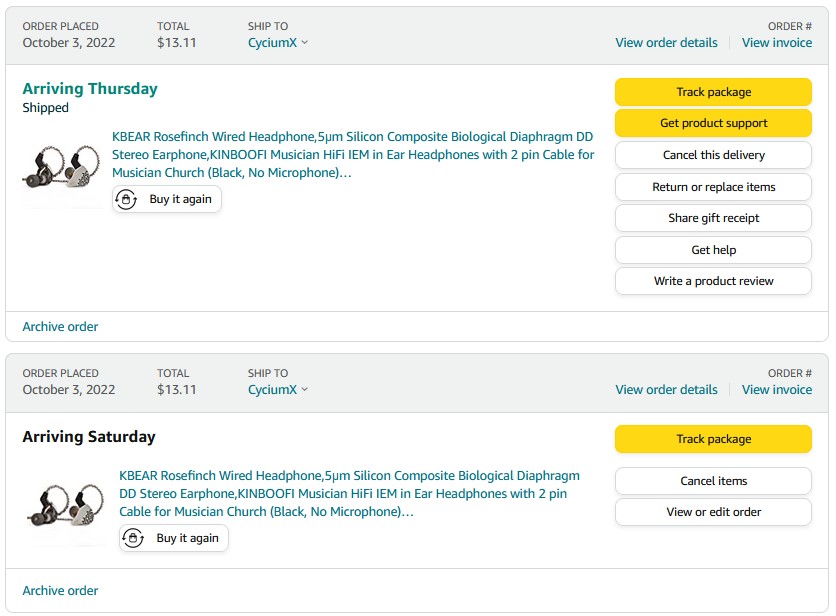
Task: View invoice for second order
Action: [x=776, y=390]
